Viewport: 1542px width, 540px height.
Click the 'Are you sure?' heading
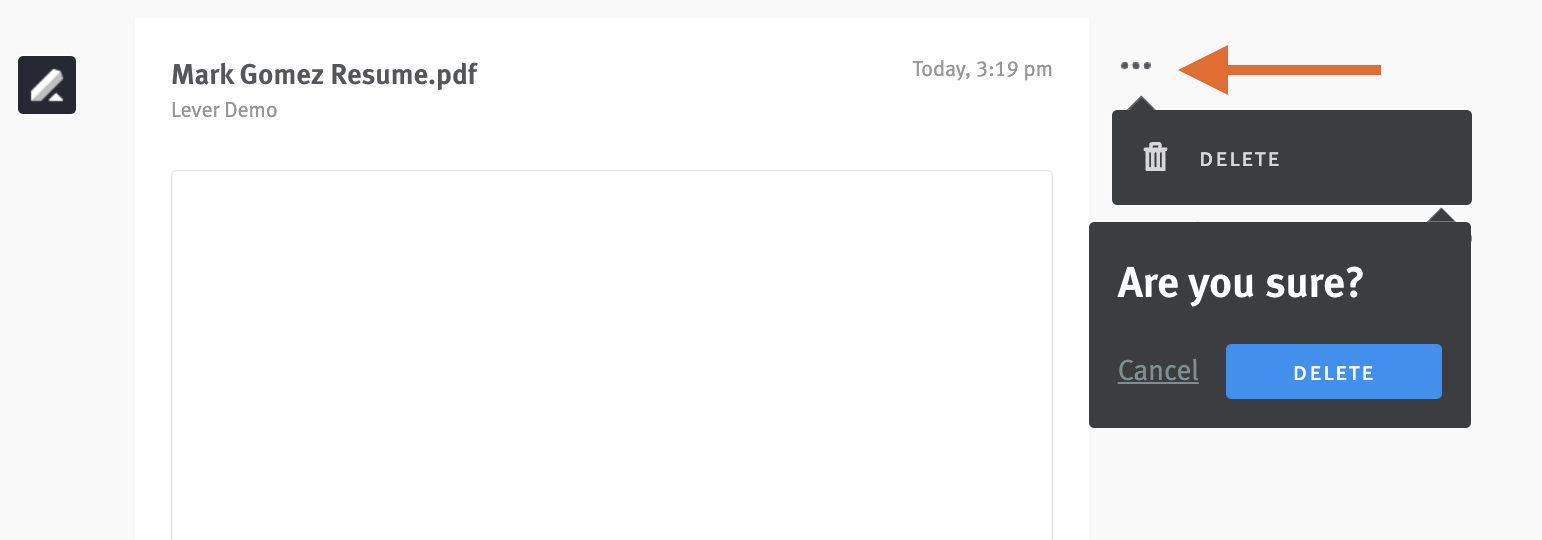click(x=1240, y=283)
